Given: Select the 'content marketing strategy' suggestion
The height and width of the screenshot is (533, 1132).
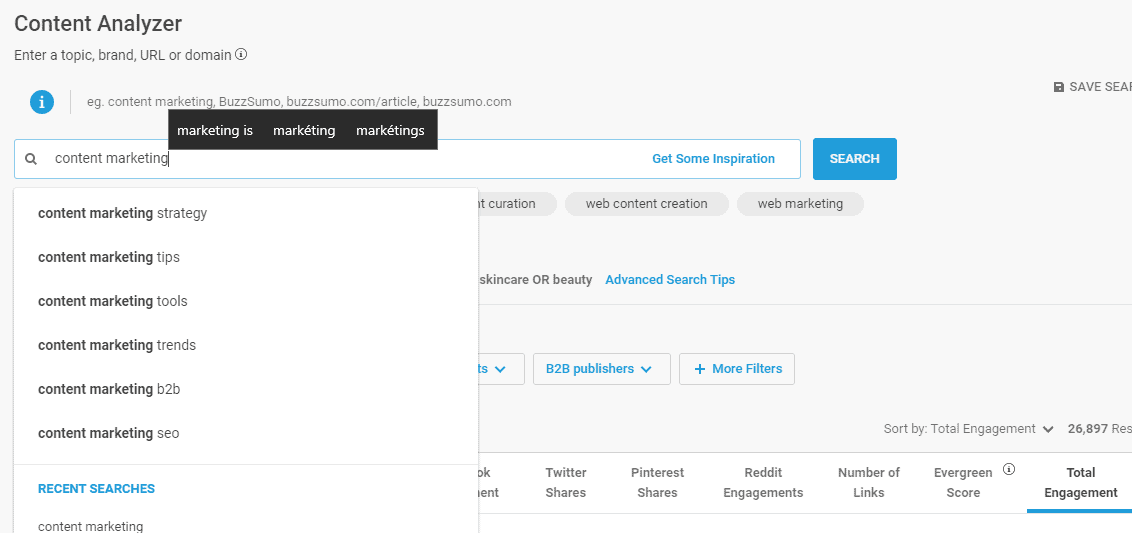Looking at the screenshot, I should 122,213.
